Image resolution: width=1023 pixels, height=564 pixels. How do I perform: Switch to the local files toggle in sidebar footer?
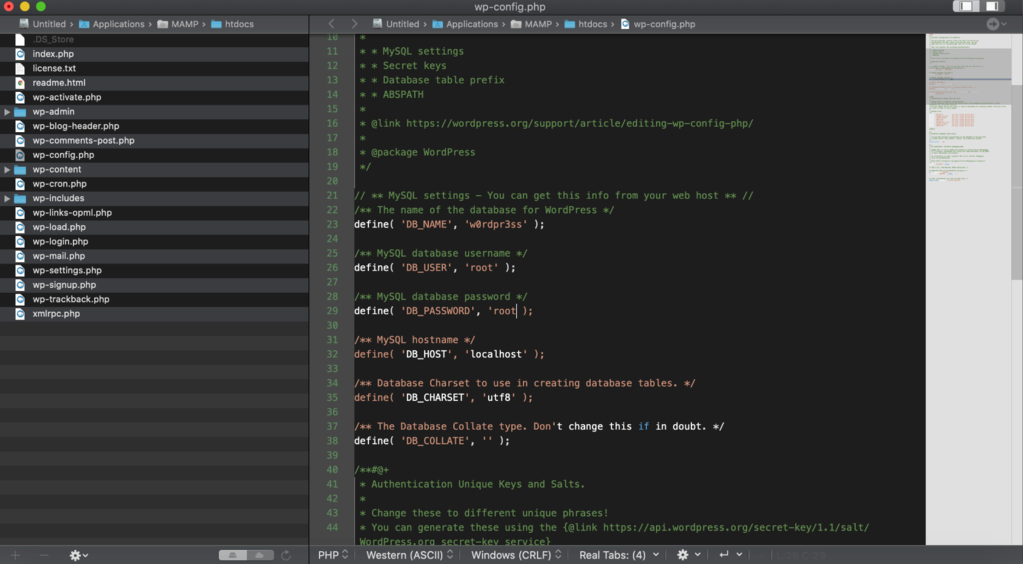pyautogui.click(x=233, y=555)
